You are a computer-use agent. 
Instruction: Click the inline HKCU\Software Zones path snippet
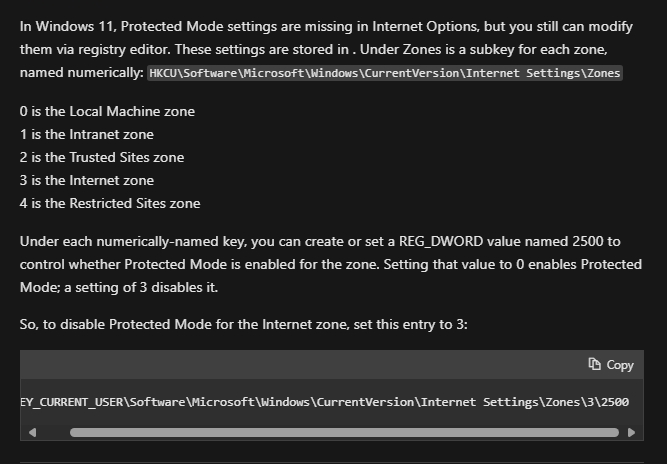[385, 73]
